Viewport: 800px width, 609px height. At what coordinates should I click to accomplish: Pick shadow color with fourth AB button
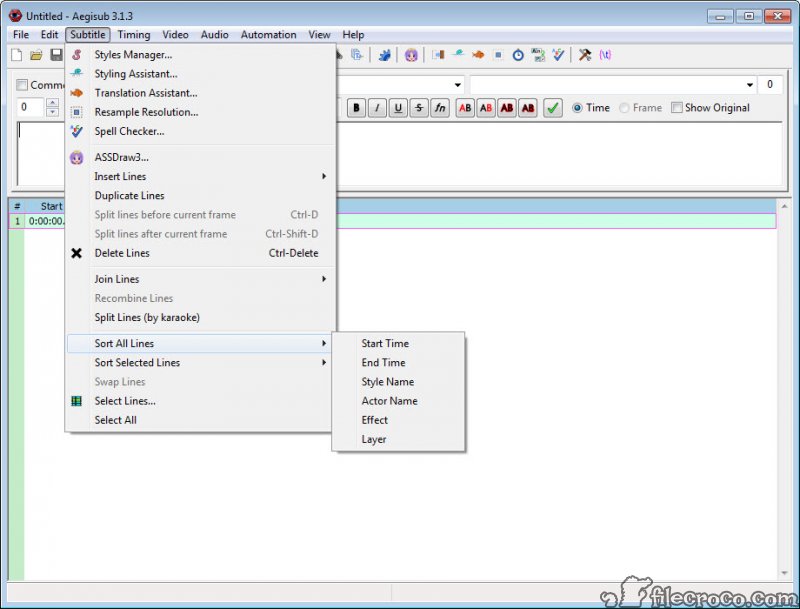(x=528, y=108)
